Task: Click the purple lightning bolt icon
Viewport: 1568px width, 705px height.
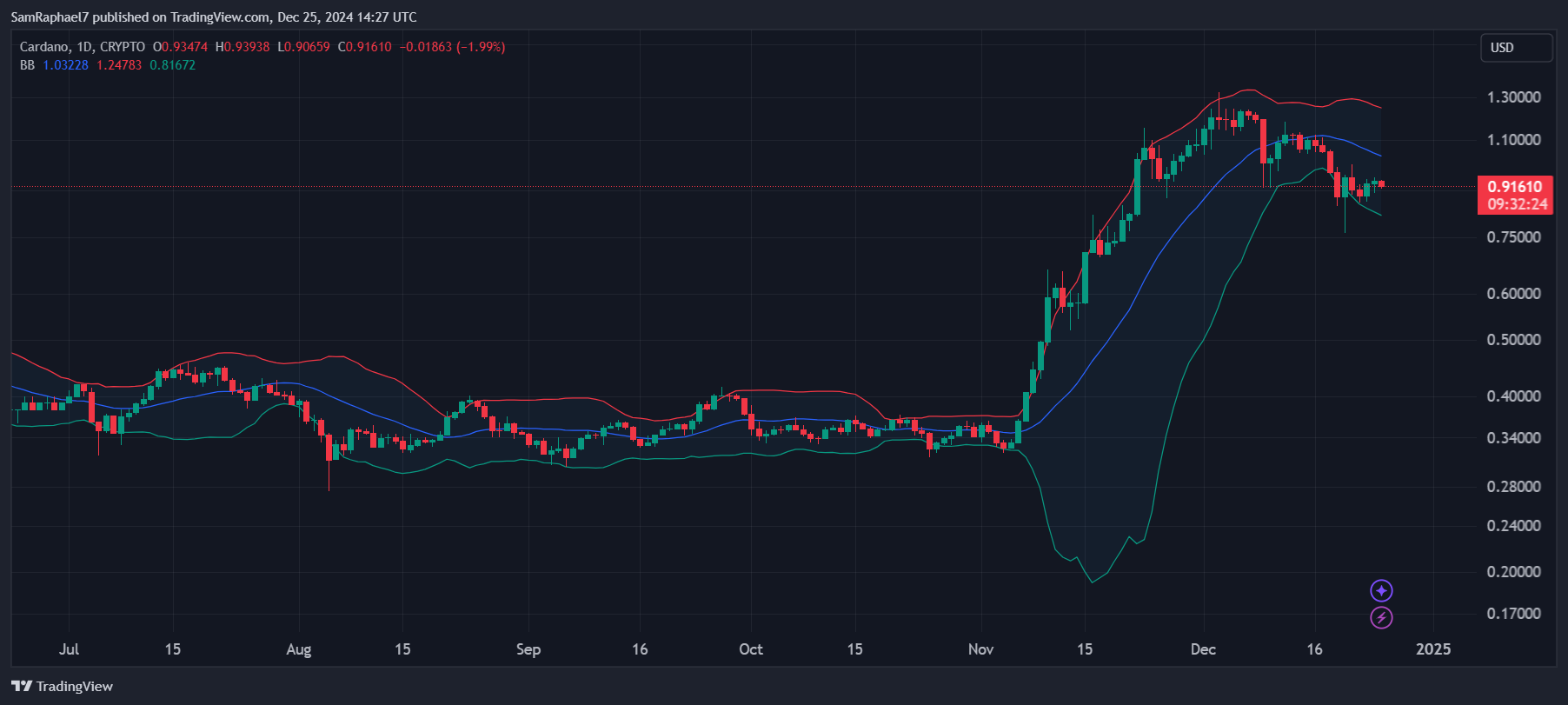Action: tap(1381, 618)
